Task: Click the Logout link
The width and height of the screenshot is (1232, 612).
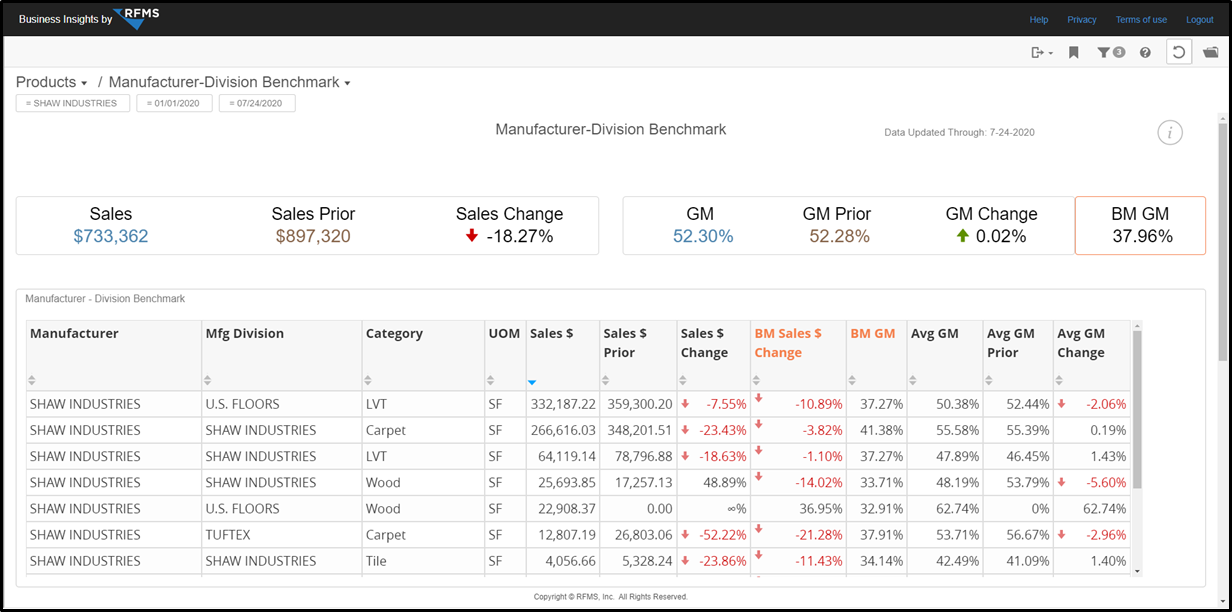Action: coord(1200,20)
